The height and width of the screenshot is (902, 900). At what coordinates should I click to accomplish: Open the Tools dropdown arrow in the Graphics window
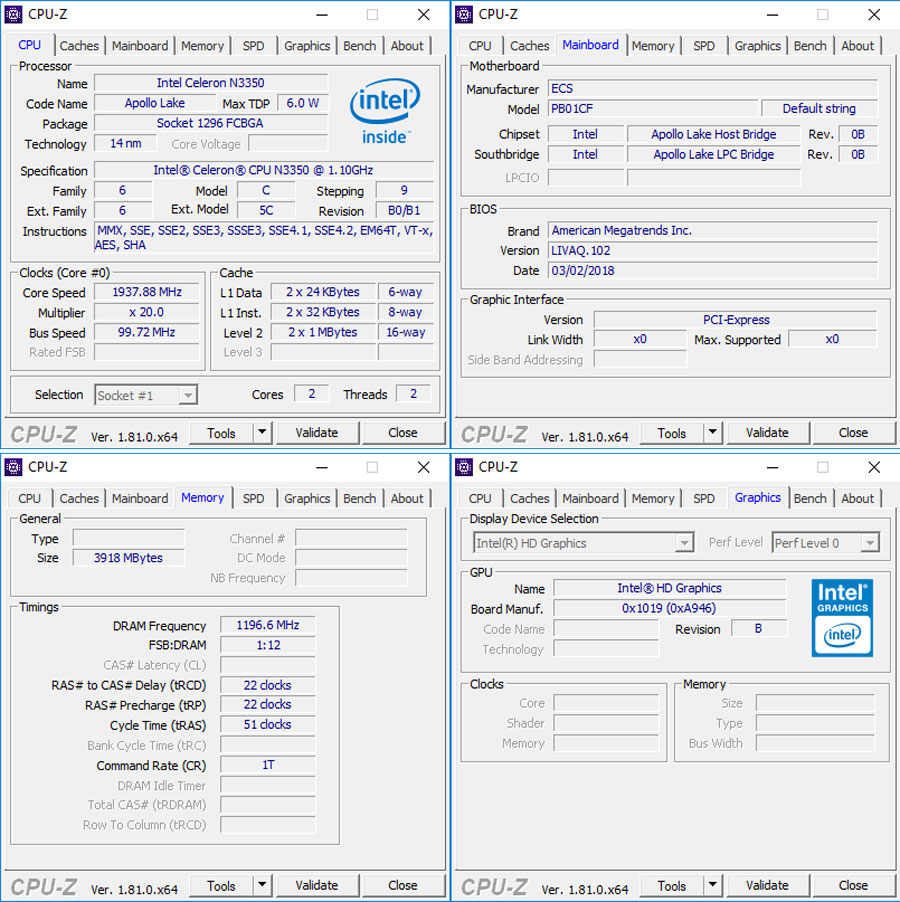(x=712, y=885)
